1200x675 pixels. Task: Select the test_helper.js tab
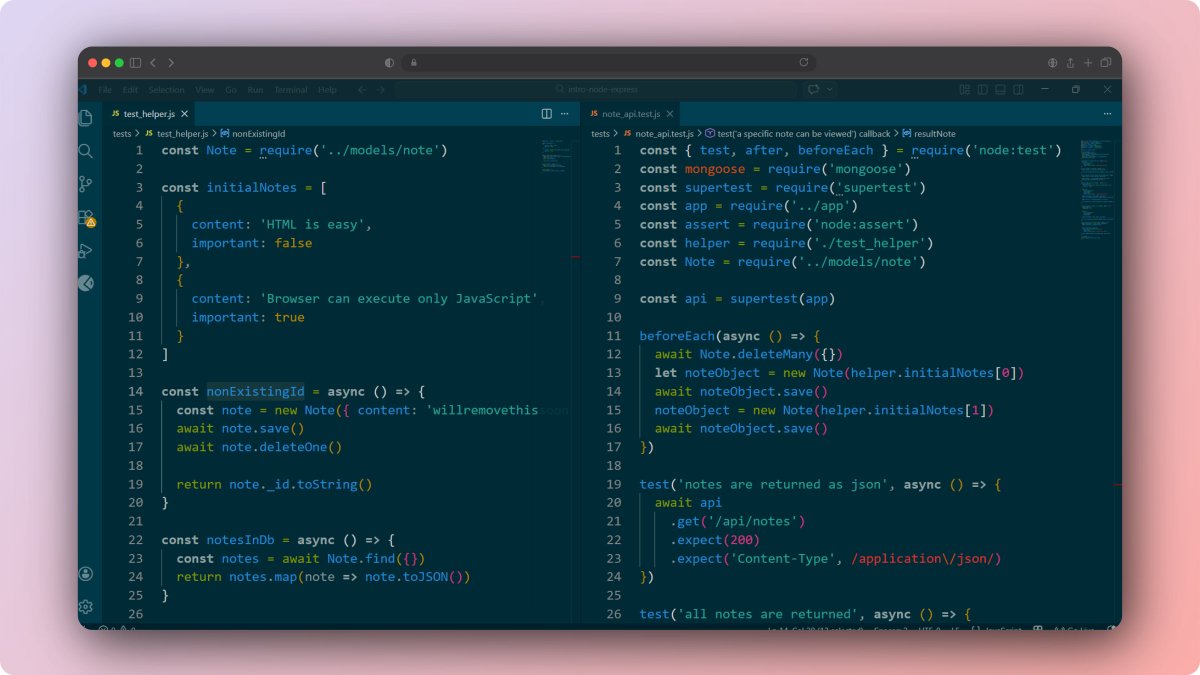[x=149, y=114]
